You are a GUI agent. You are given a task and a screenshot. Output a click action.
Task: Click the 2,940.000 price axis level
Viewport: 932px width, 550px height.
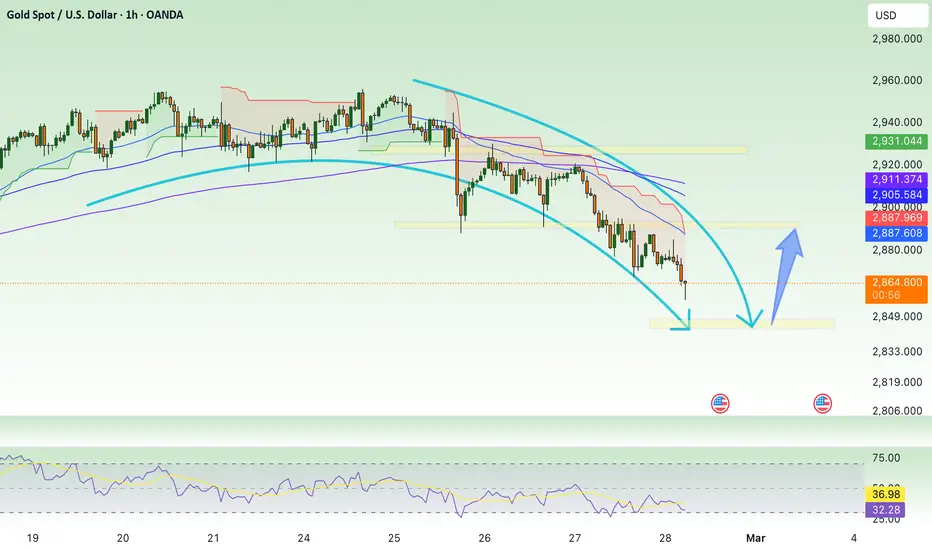coord(897,122)
